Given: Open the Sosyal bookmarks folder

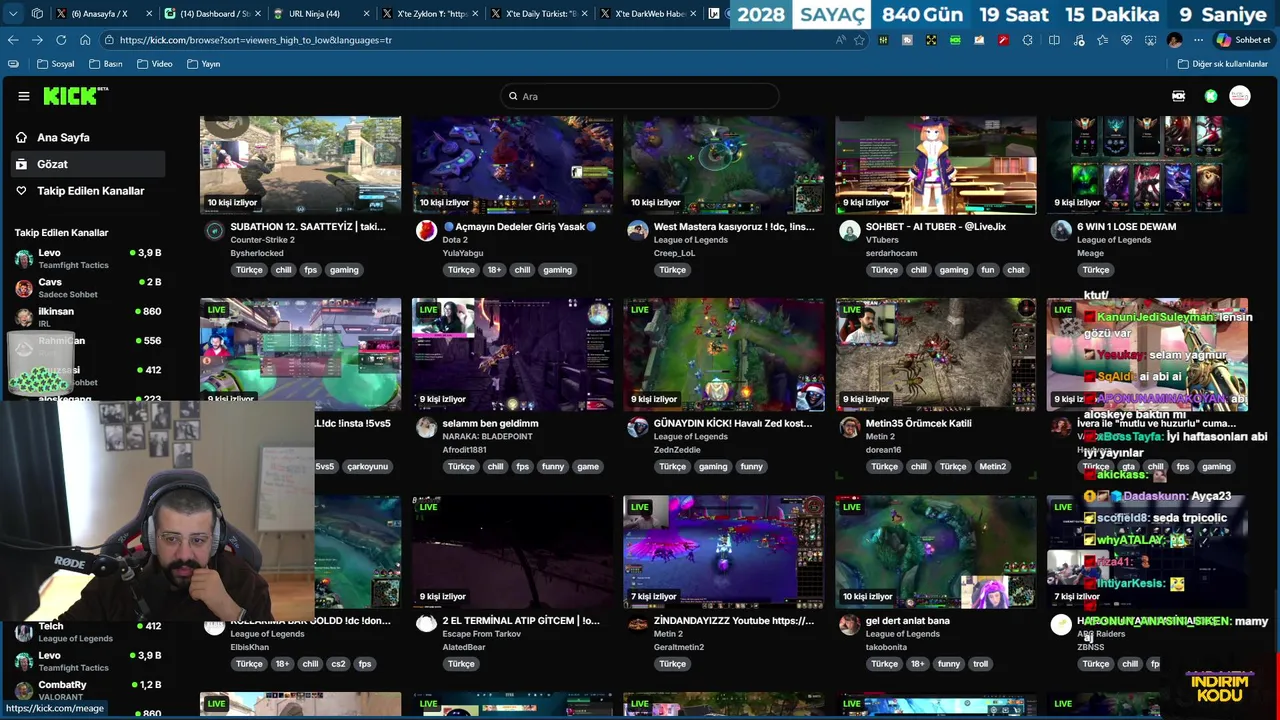Looking at the screenshot, I should point(56,64).
